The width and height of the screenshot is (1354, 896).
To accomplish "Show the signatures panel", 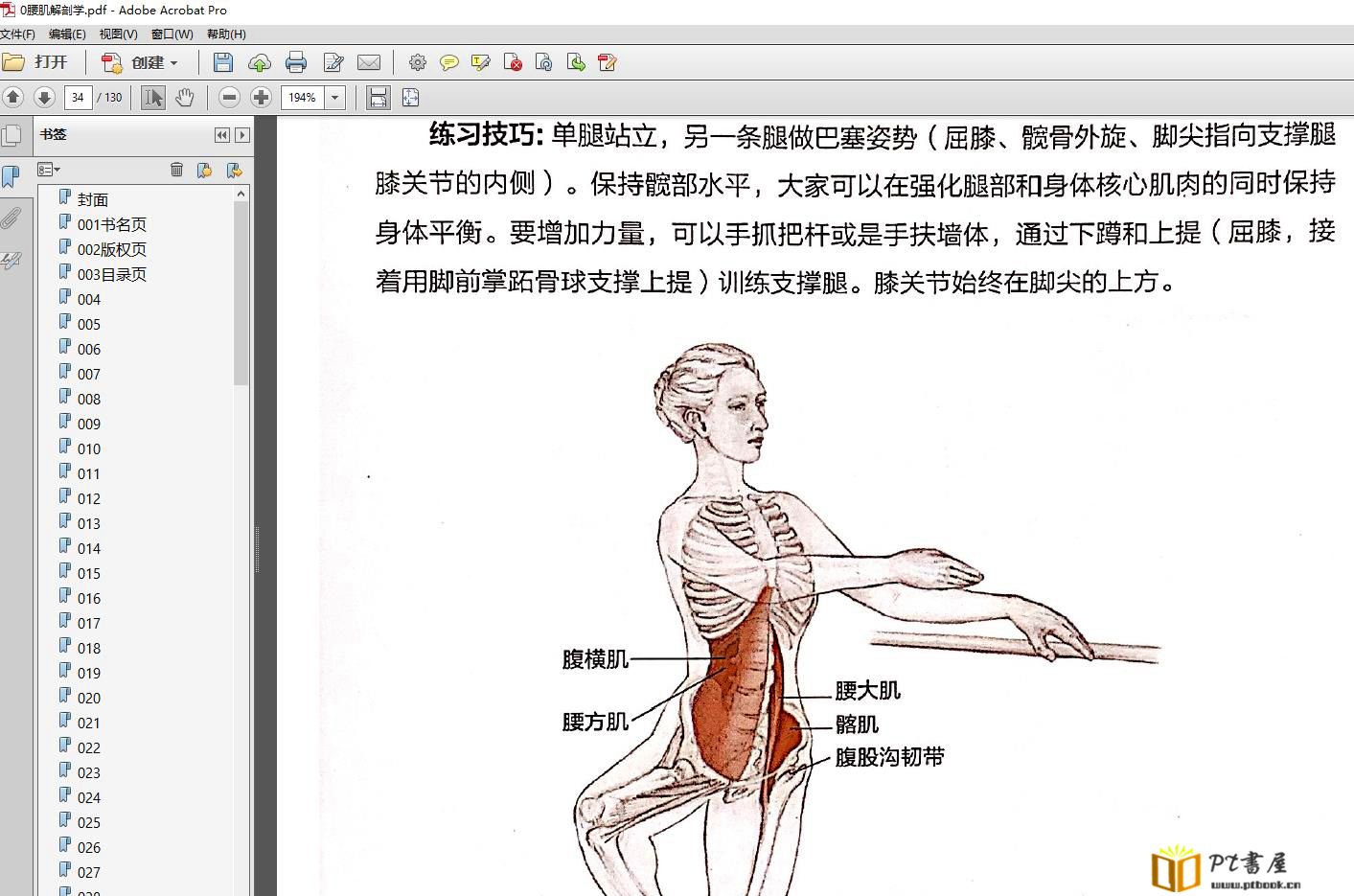I will point(11,260).
